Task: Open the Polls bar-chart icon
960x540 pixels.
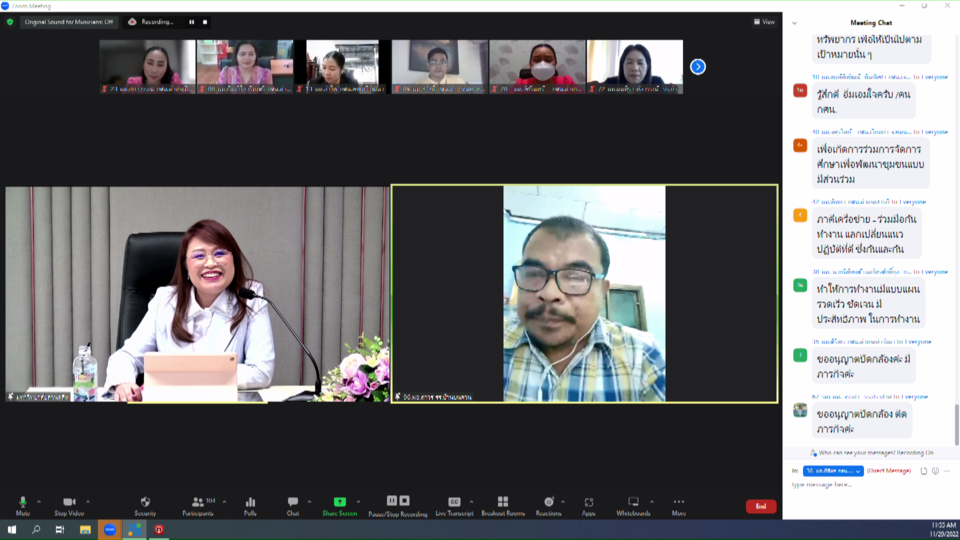Action: coord(250,506)
